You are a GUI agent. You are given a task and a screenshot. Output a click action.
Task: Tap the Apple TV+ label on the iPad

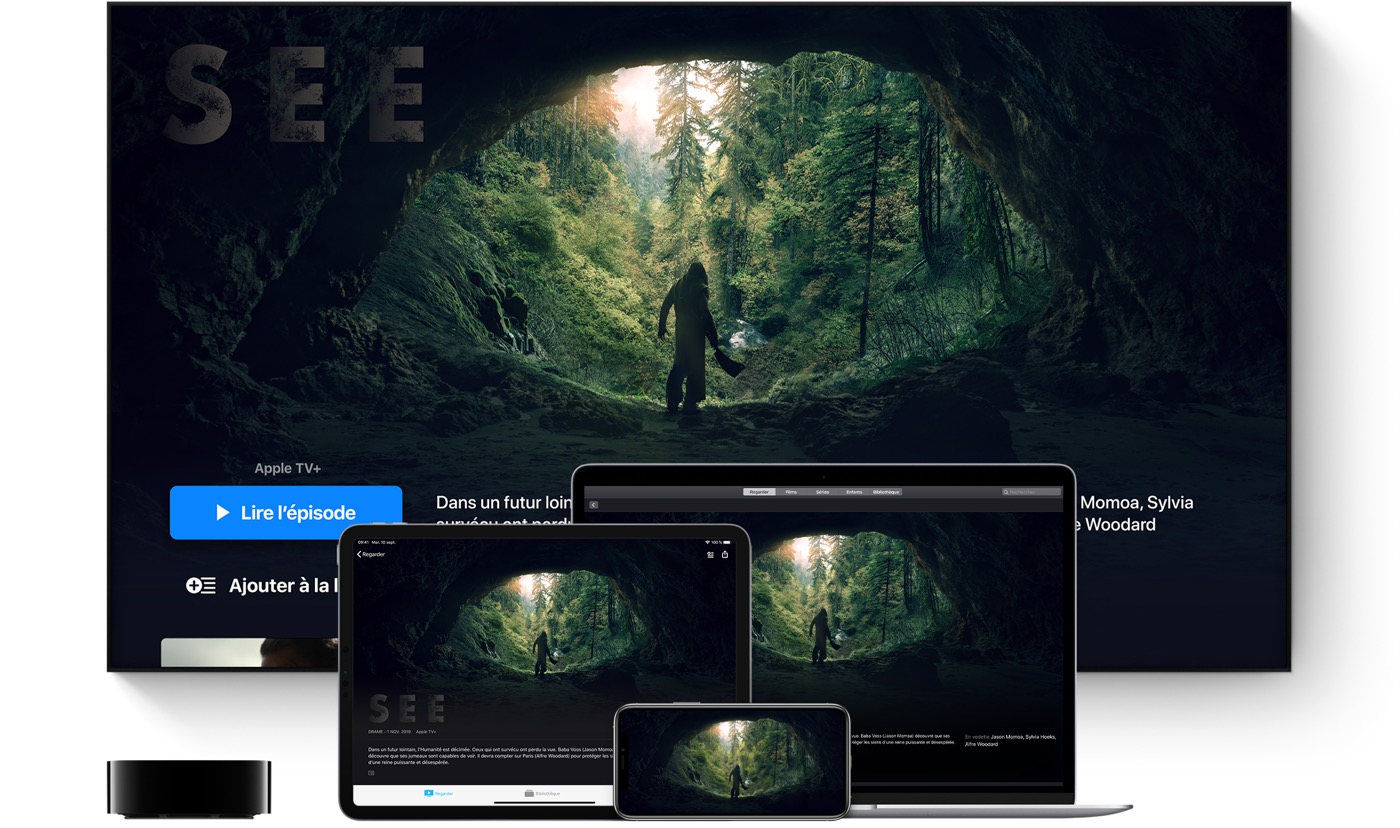(x=427, y=732)
